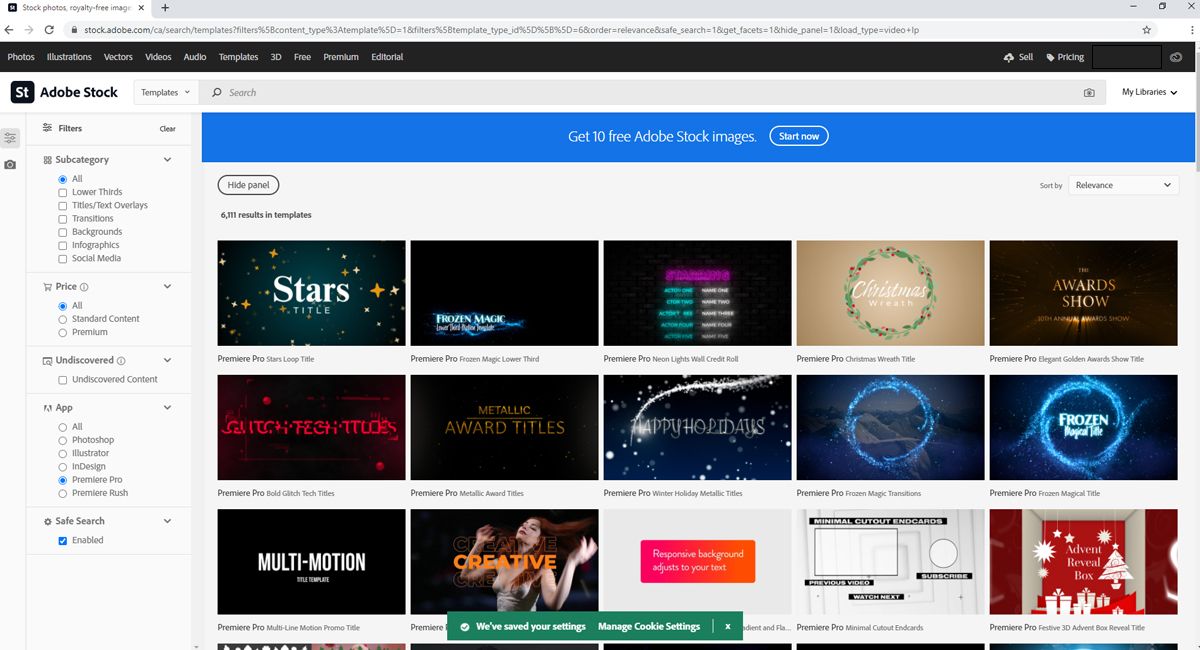Dismiss the cookie settings notification
Viewport: 1200px width, 650px height.
click(727, 626)
